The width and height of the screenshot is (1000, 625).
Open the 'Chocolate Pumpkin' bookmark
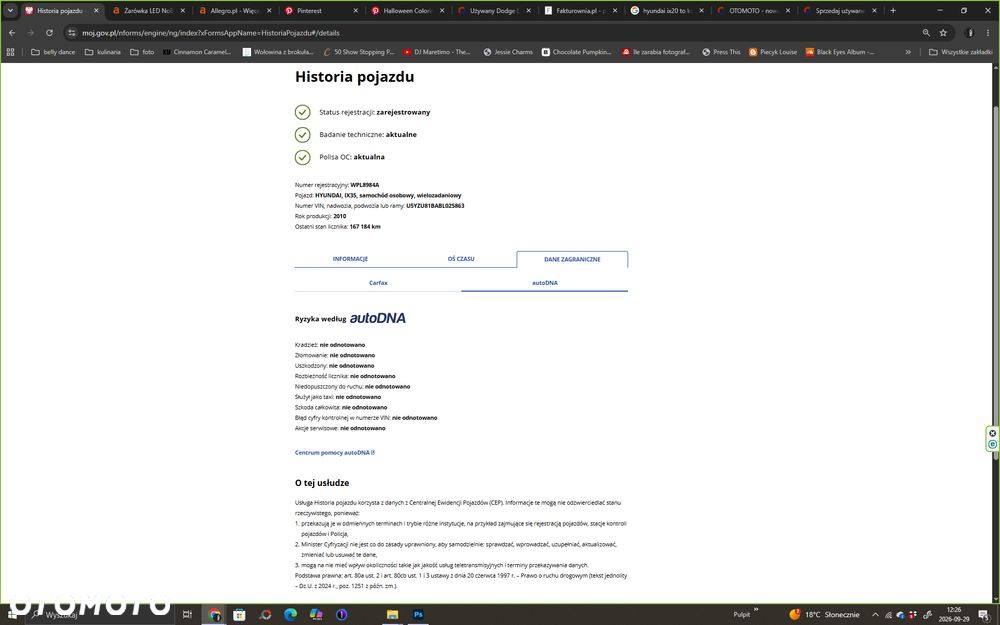(577, 52)
